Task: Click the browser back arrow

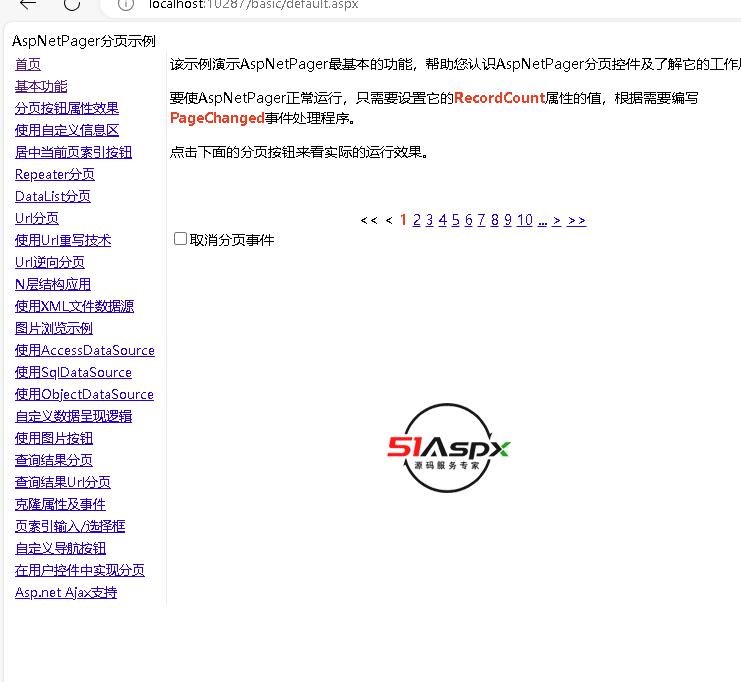Action: (28, 4)
